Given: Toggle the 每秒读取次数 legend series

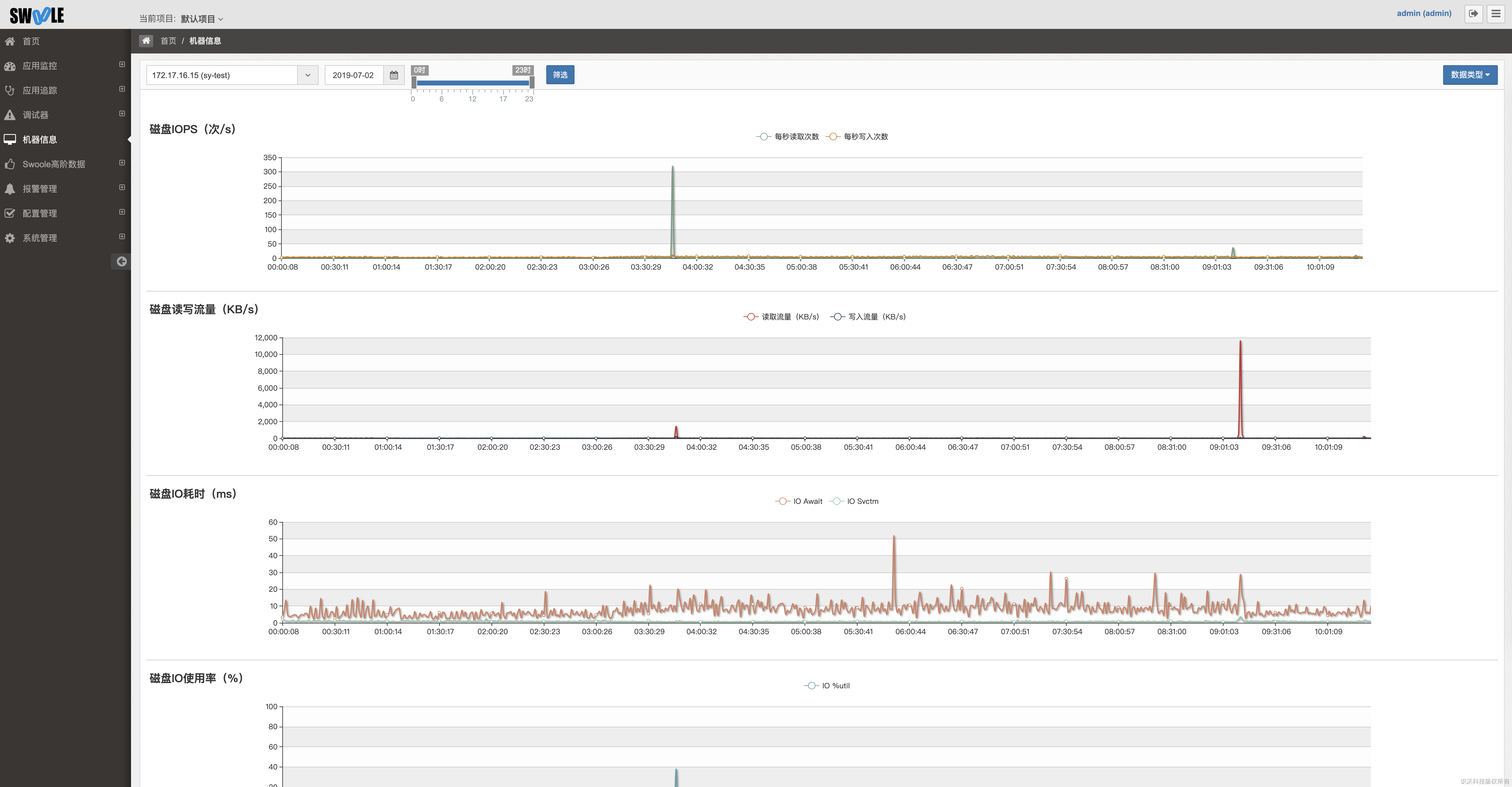Looking at the screenshot, I should (x=787, y=137).
